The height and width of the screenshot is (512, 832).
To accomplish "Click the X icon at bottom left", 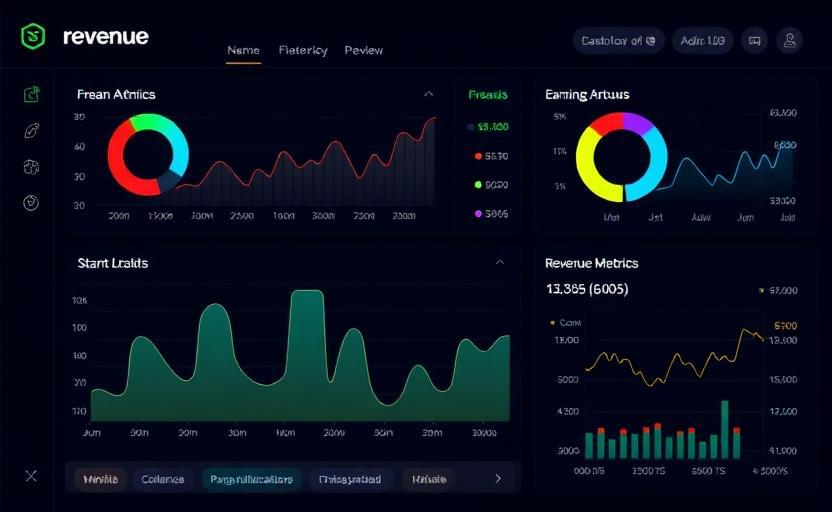I will tap(31, 476).
